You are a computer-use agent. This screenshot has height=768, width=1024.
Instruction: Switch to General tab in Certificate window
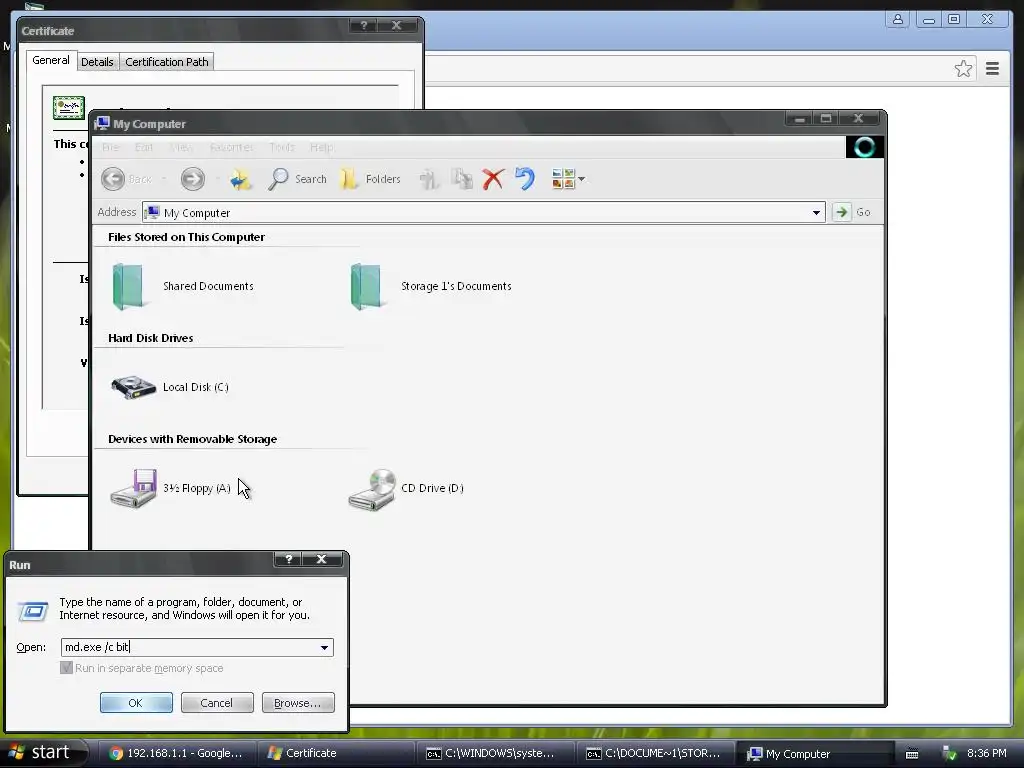click(x=51, y=60)
